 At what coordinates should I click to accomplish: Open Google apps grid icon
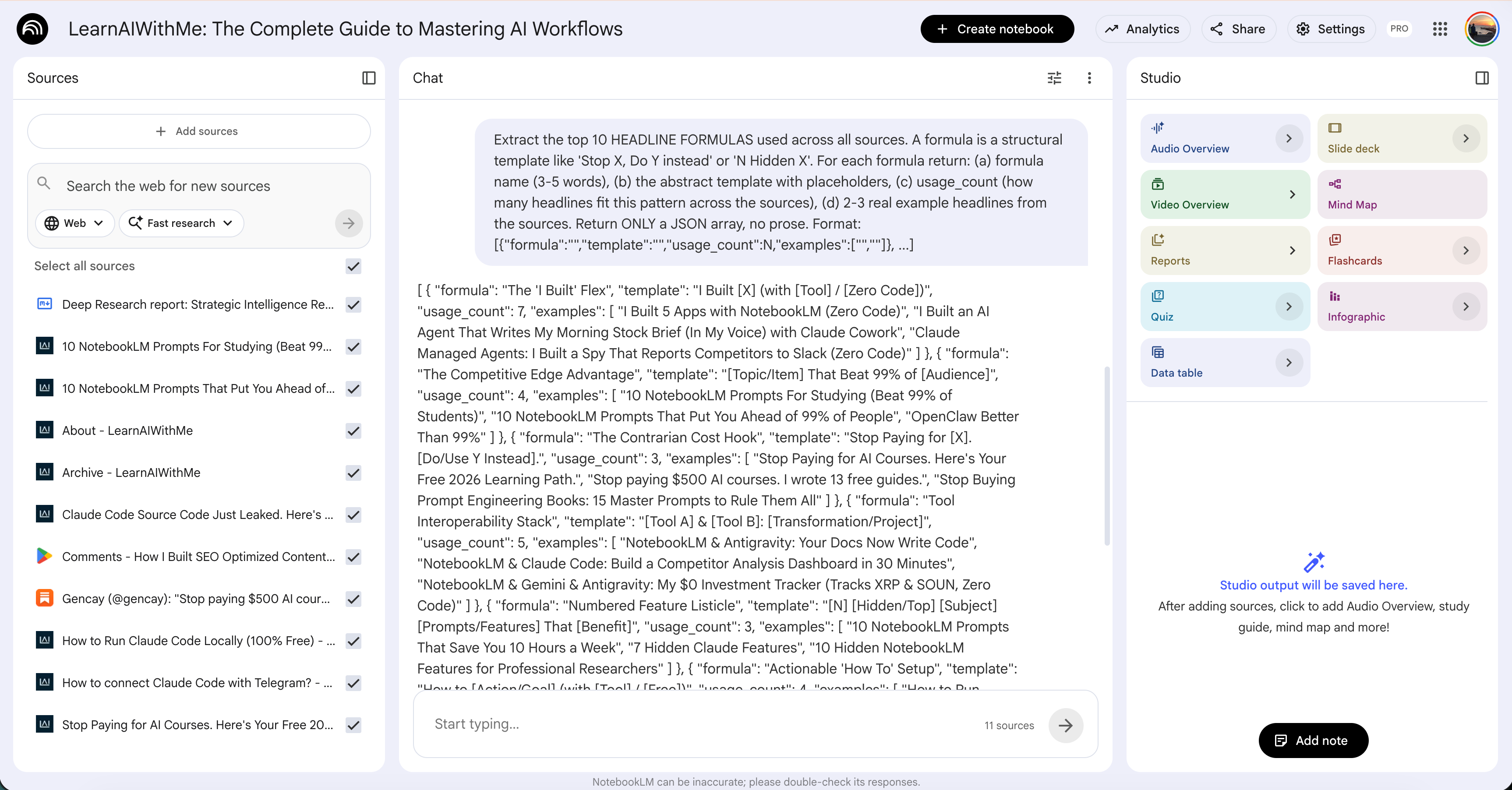click(1440, 29)
